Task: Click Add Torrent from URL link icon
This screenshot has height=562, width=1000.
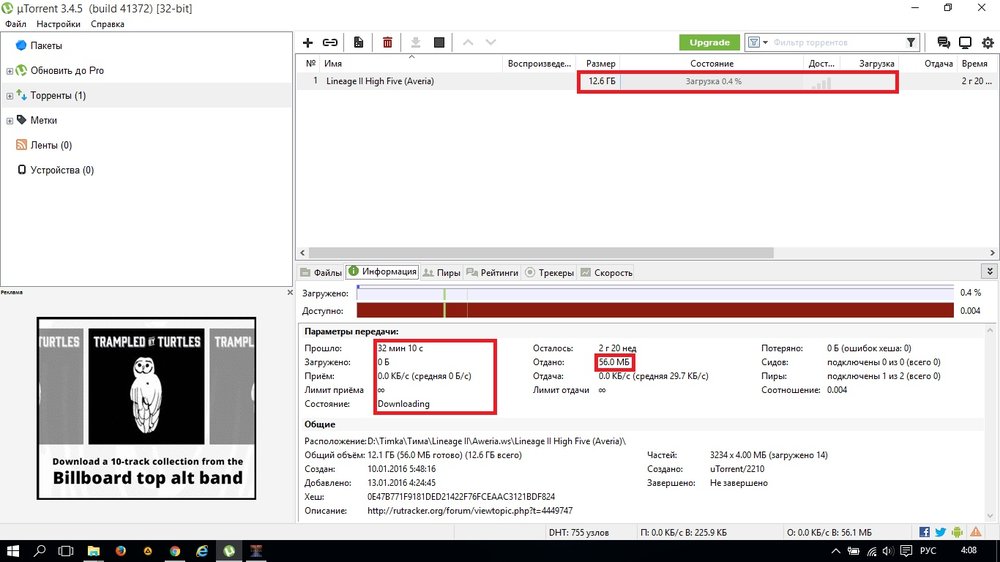Action: click(330, 43)
